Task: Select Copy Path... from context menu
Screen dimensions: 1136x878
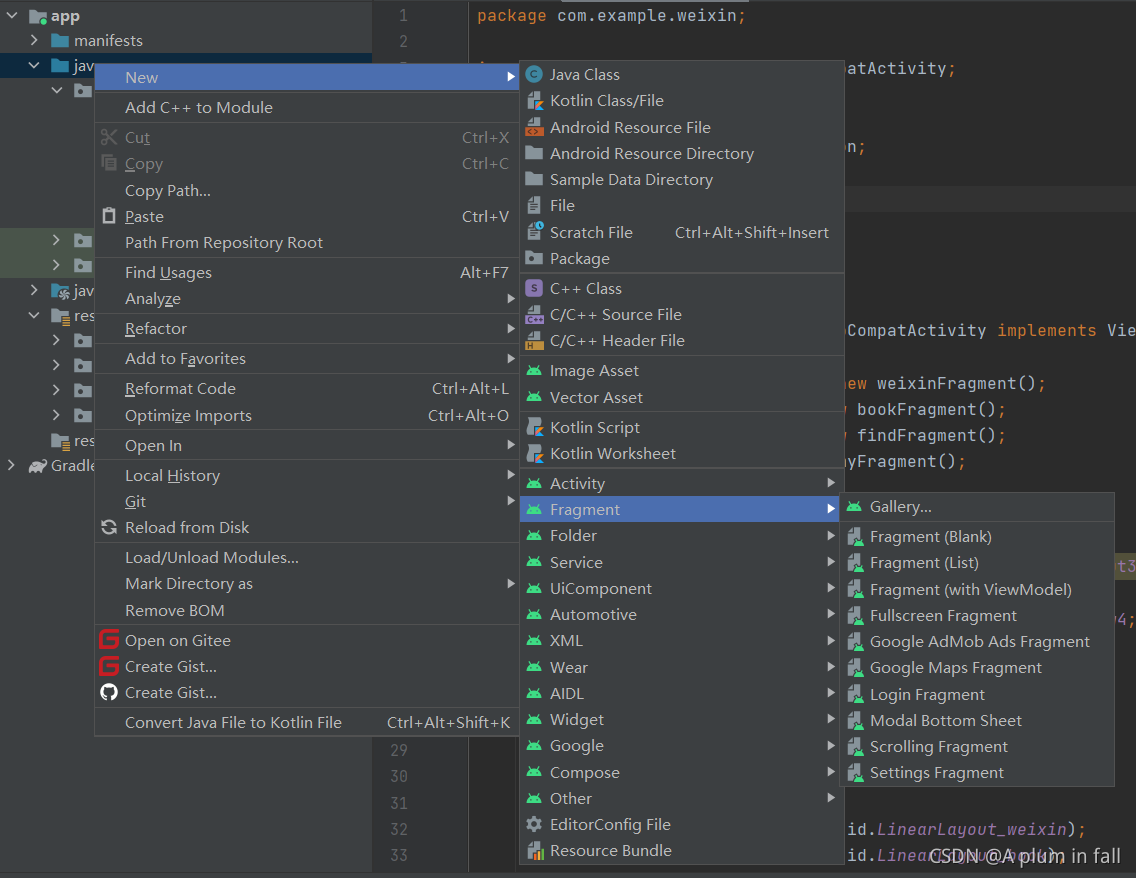Action: pyautogui.click(x=306, y=191)
